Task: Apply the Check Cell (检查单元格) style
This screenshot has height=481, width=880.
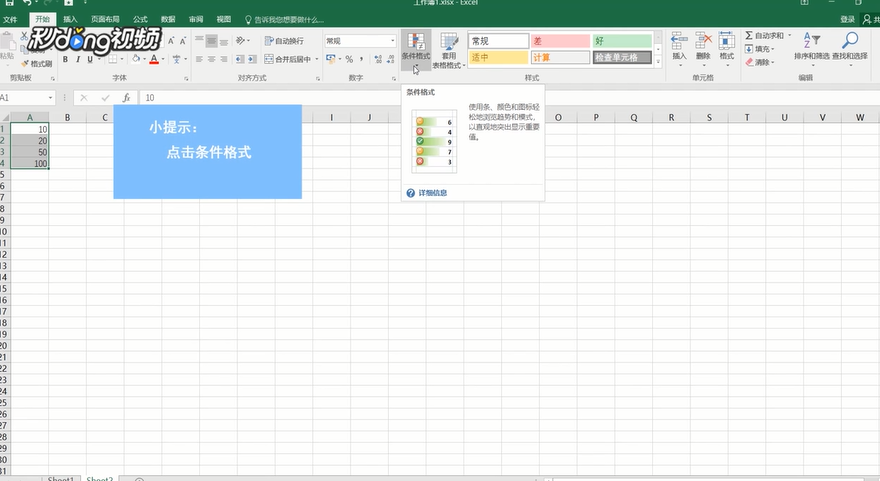Action: coord(622,57)
